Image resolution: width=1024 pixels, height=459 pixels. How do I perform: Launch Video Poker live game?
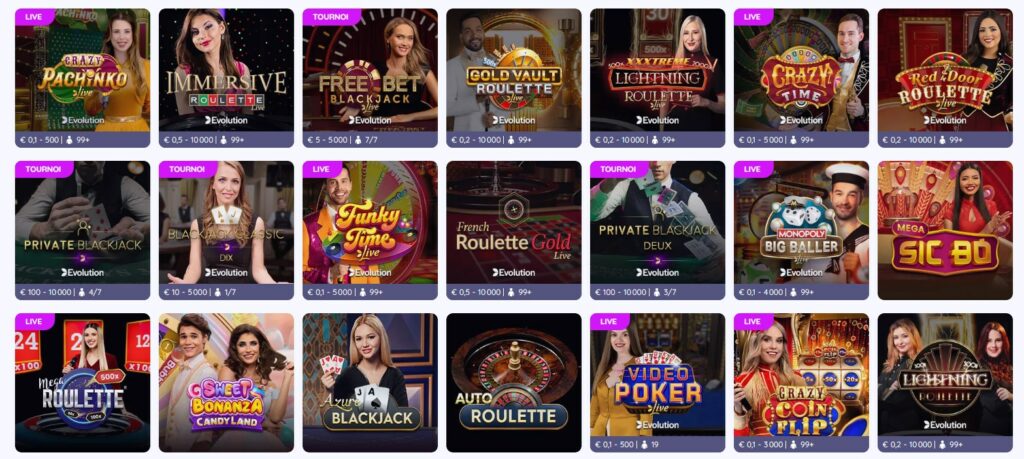657,383
